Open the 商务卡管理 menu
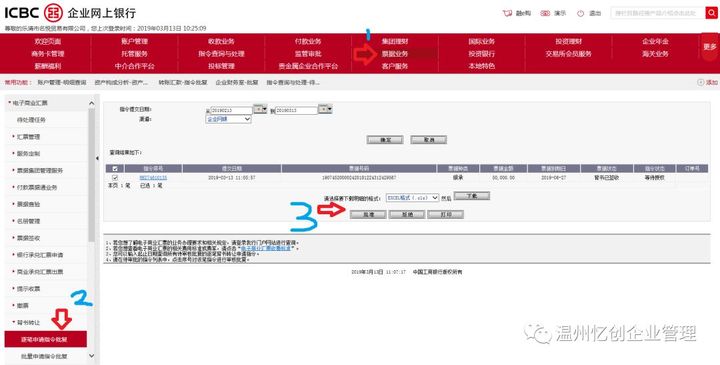The image size is (720, 365). (x=48, y=54)
